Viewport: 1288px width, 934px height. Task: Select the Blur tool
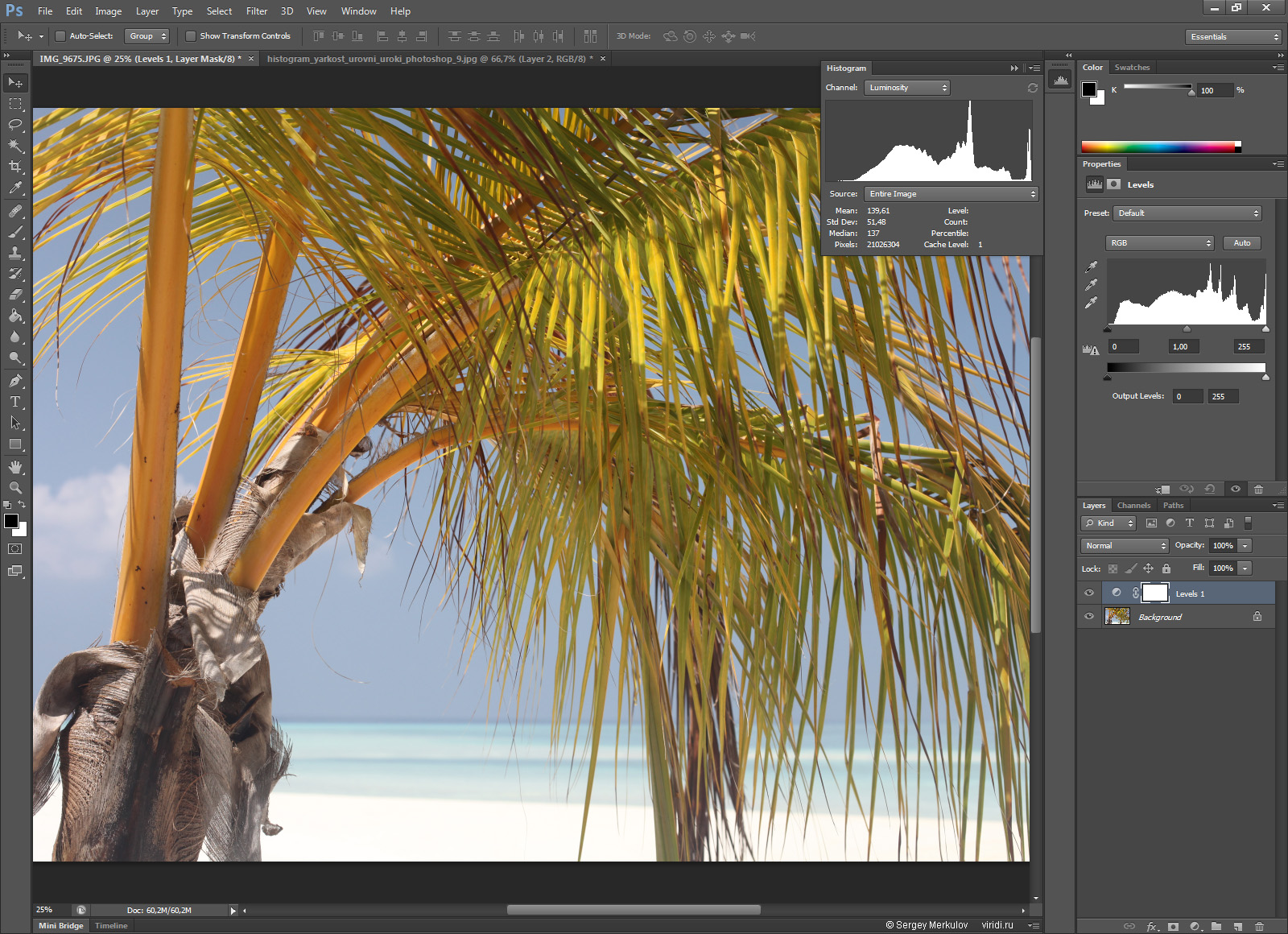tap(15, 337)
